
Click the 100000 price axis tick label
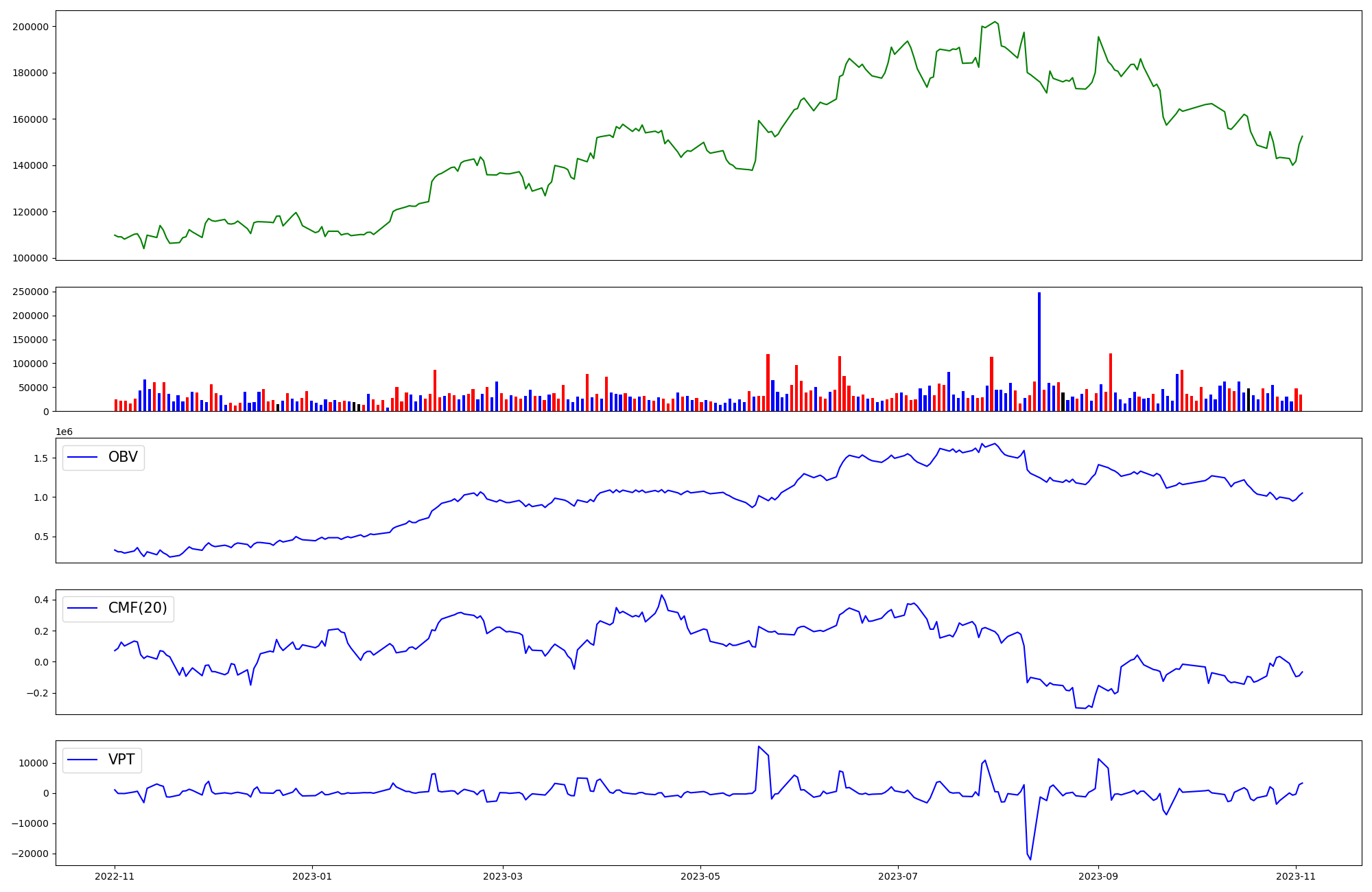click(x=30, y=258)
